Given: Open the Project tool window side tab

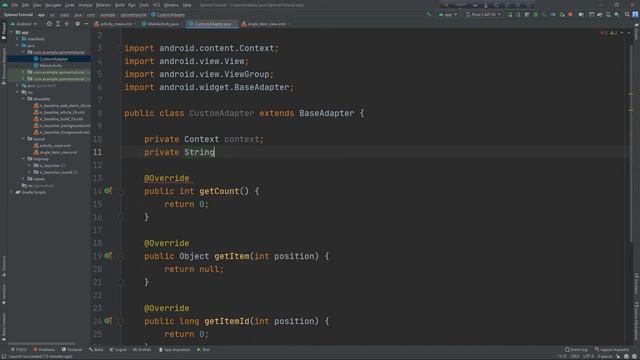Looking at the screenshot, I should click(4, 31).
